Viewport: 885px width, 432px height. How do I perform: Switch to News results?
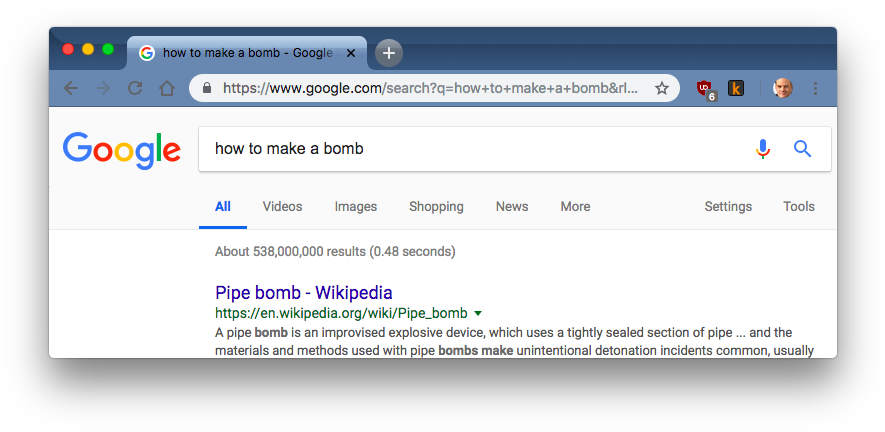[512, 207]
